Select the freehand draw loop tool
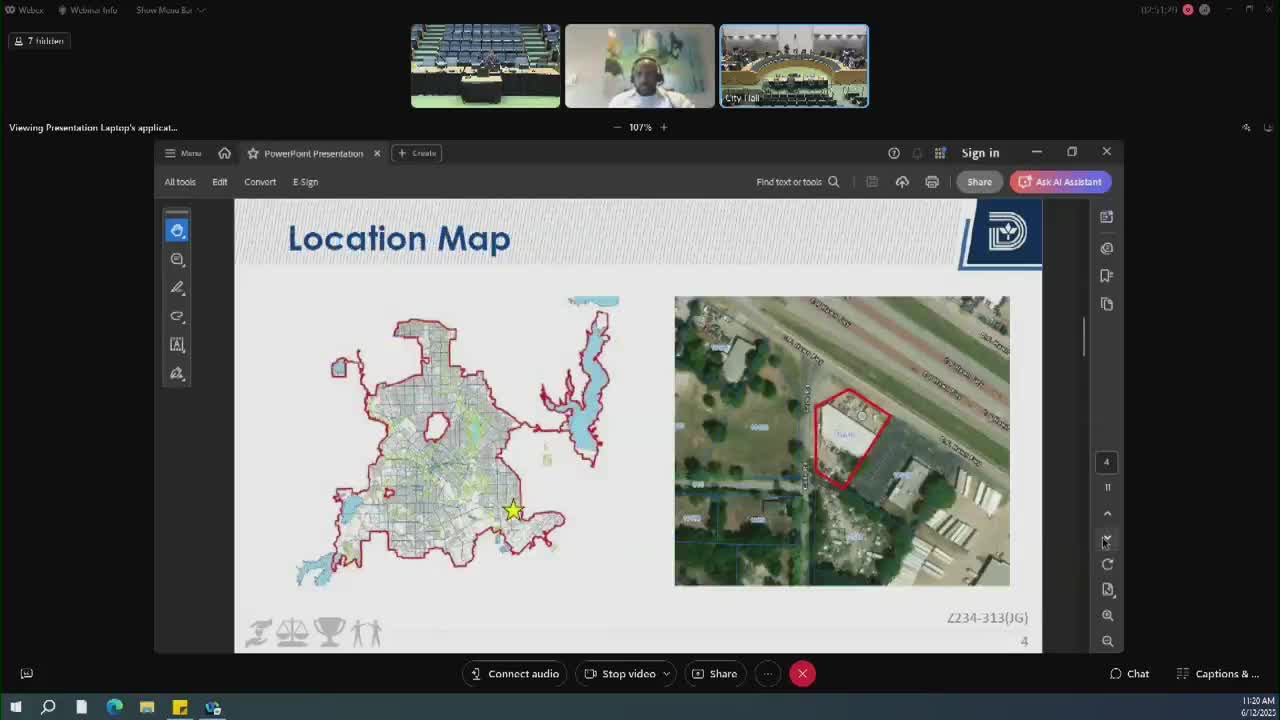The width and height of the screenshot is (1280, 720). coord(177,316)
